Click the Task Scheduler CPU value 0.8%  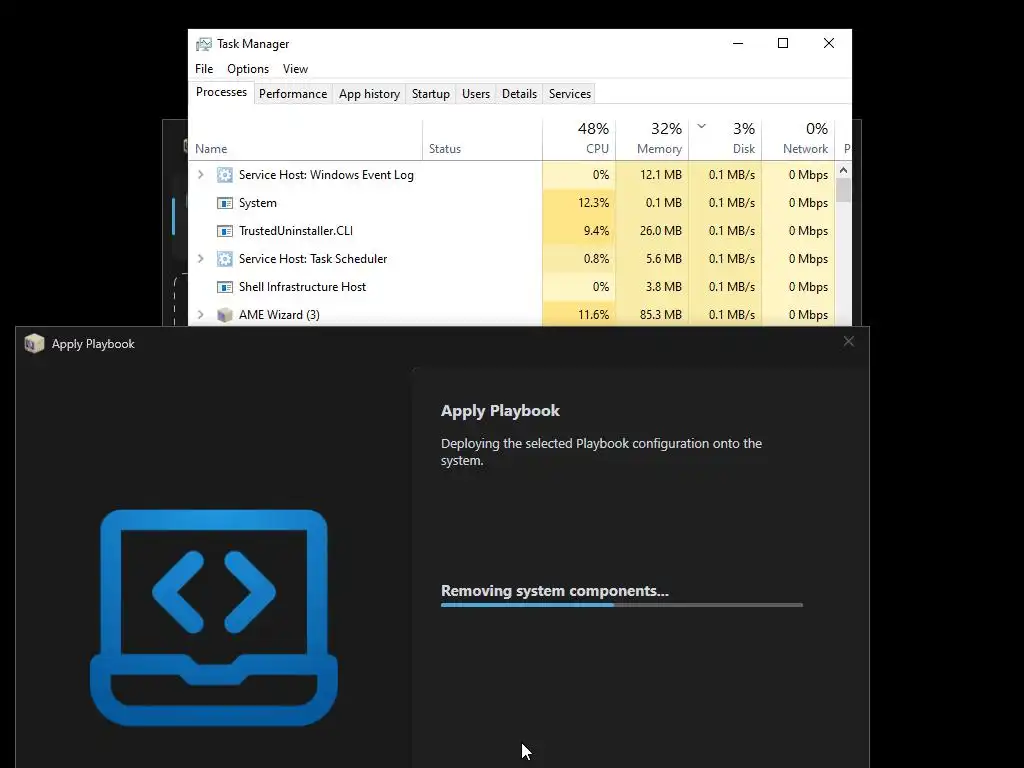596,259
